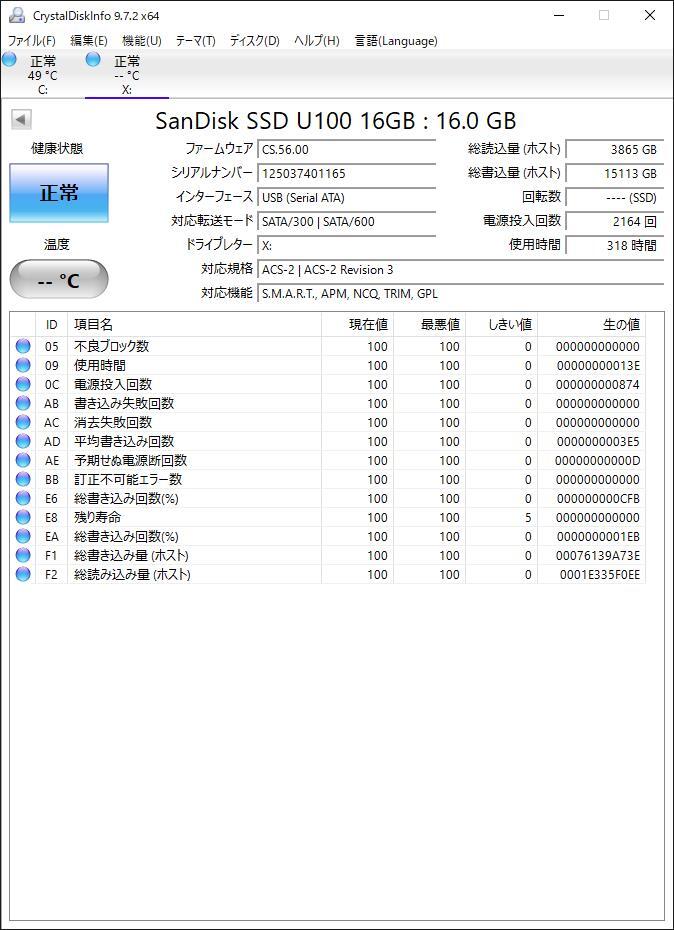Click status orb for 予期せぬ電源断回数 row

pyautogui.click(x=23, y=460)
